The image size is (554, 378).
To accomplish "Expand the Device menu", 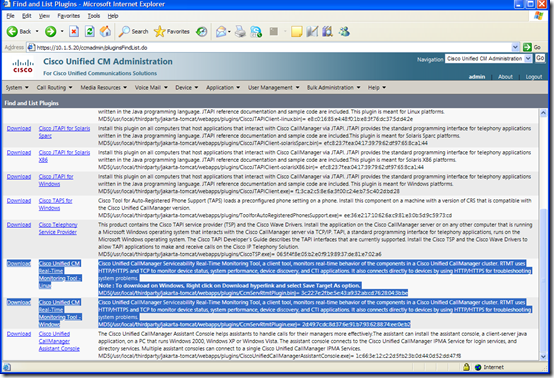I will click(x=187, y=87).
